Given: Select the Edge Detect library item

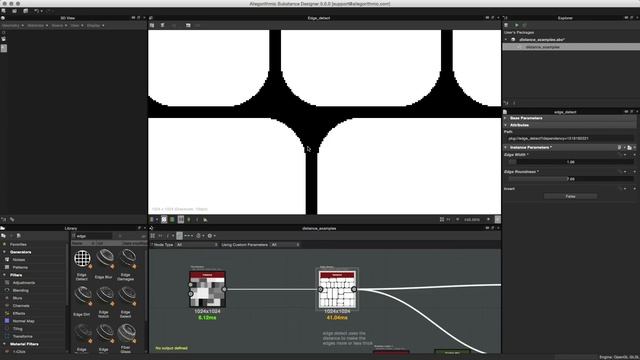Looking at the screenshot, I should 82,265.
